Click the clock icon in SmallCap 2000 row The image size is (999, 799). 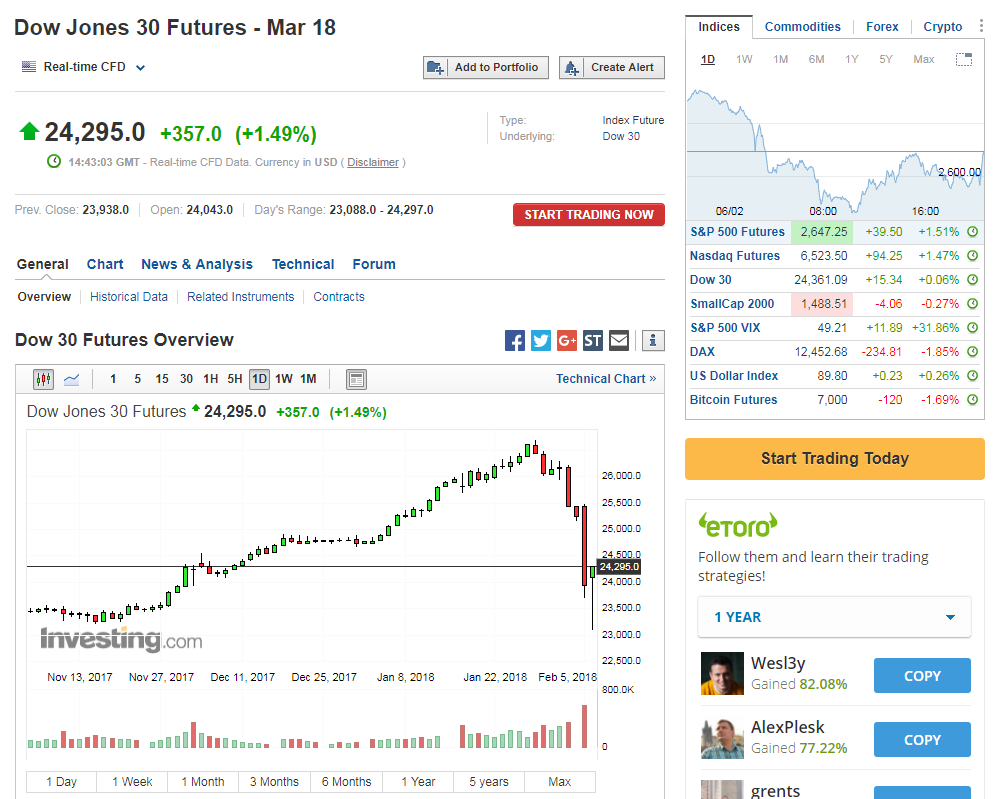[x=972, y=303]
